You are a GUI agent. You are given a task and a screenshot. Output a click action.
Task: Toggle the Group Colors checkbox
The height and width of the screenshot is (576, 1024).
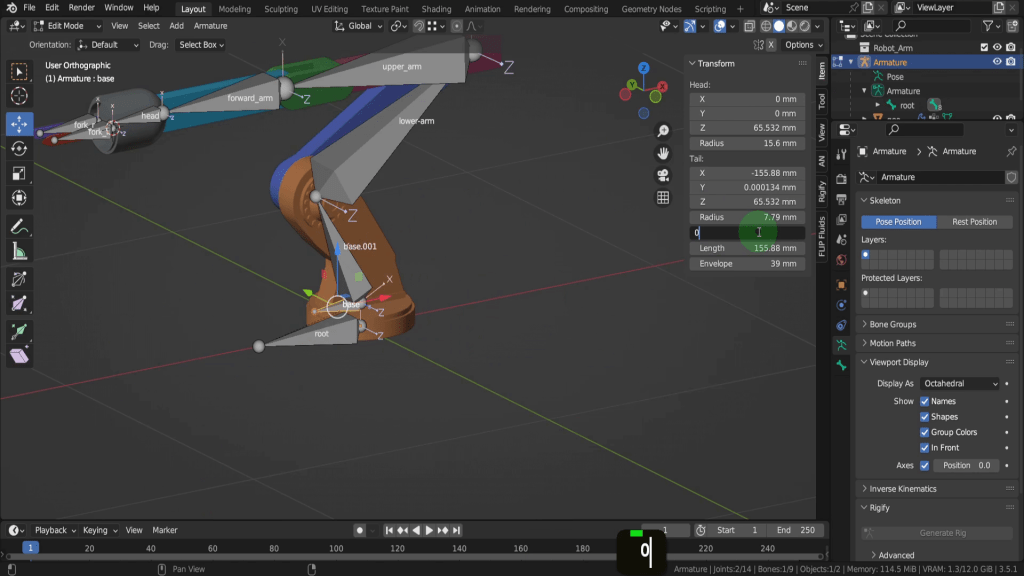click(x=924, y=432)
